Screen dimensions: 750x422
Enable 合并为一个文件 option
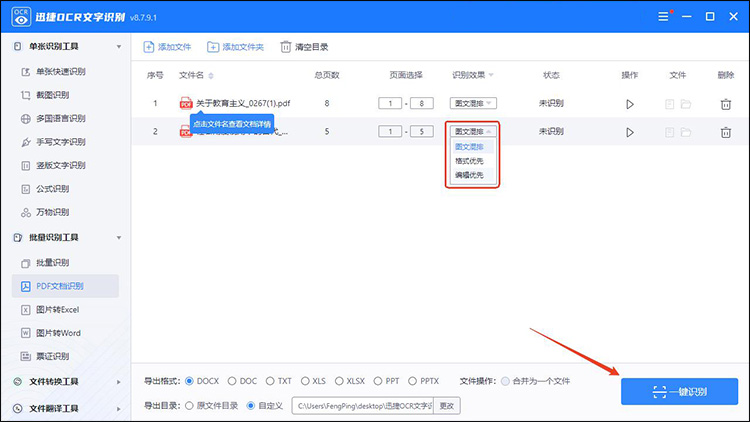(x=505, y=381)
